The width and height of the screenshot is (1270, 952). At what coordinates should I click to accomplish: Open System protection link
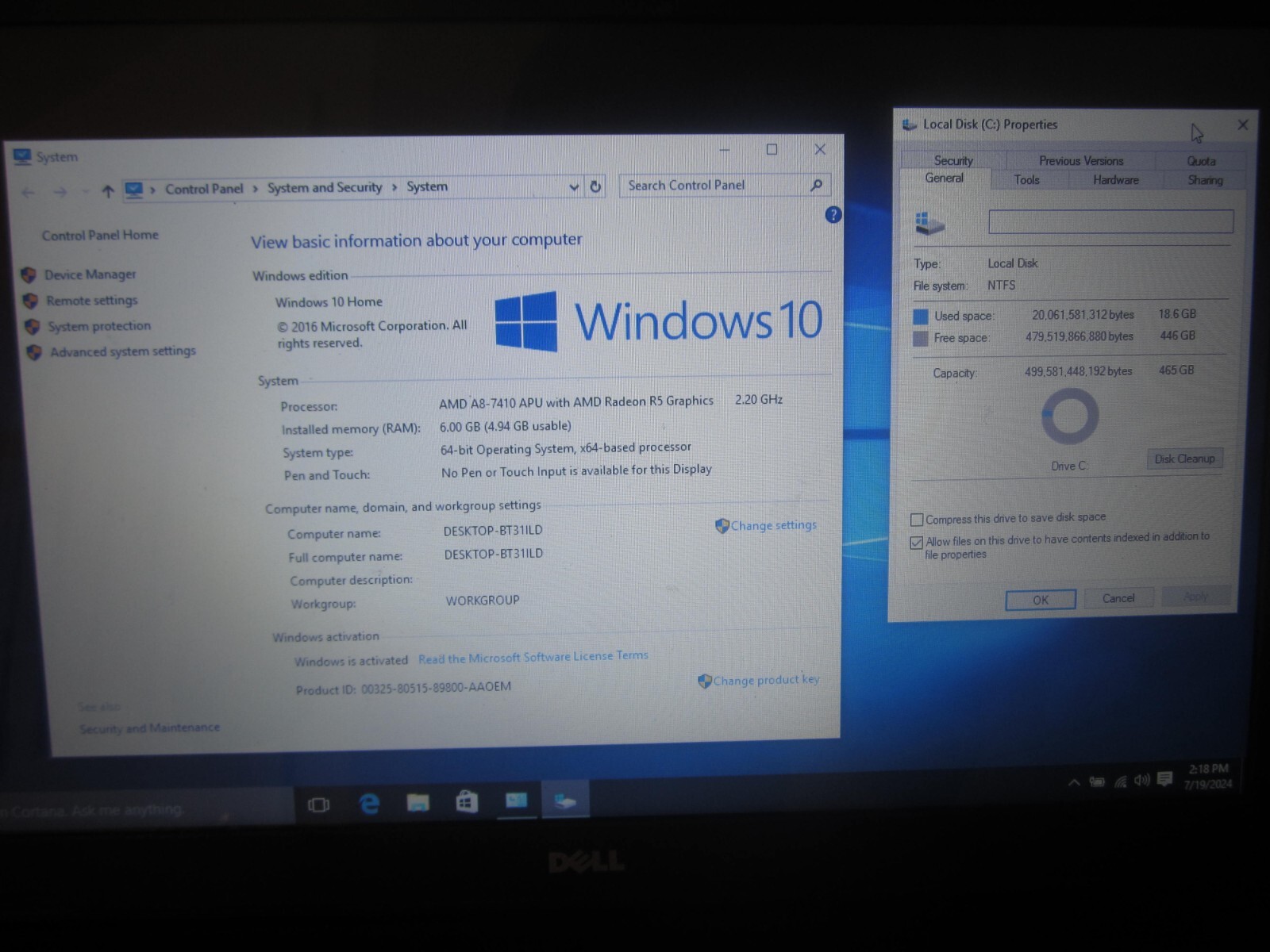[x=98, y=326]
